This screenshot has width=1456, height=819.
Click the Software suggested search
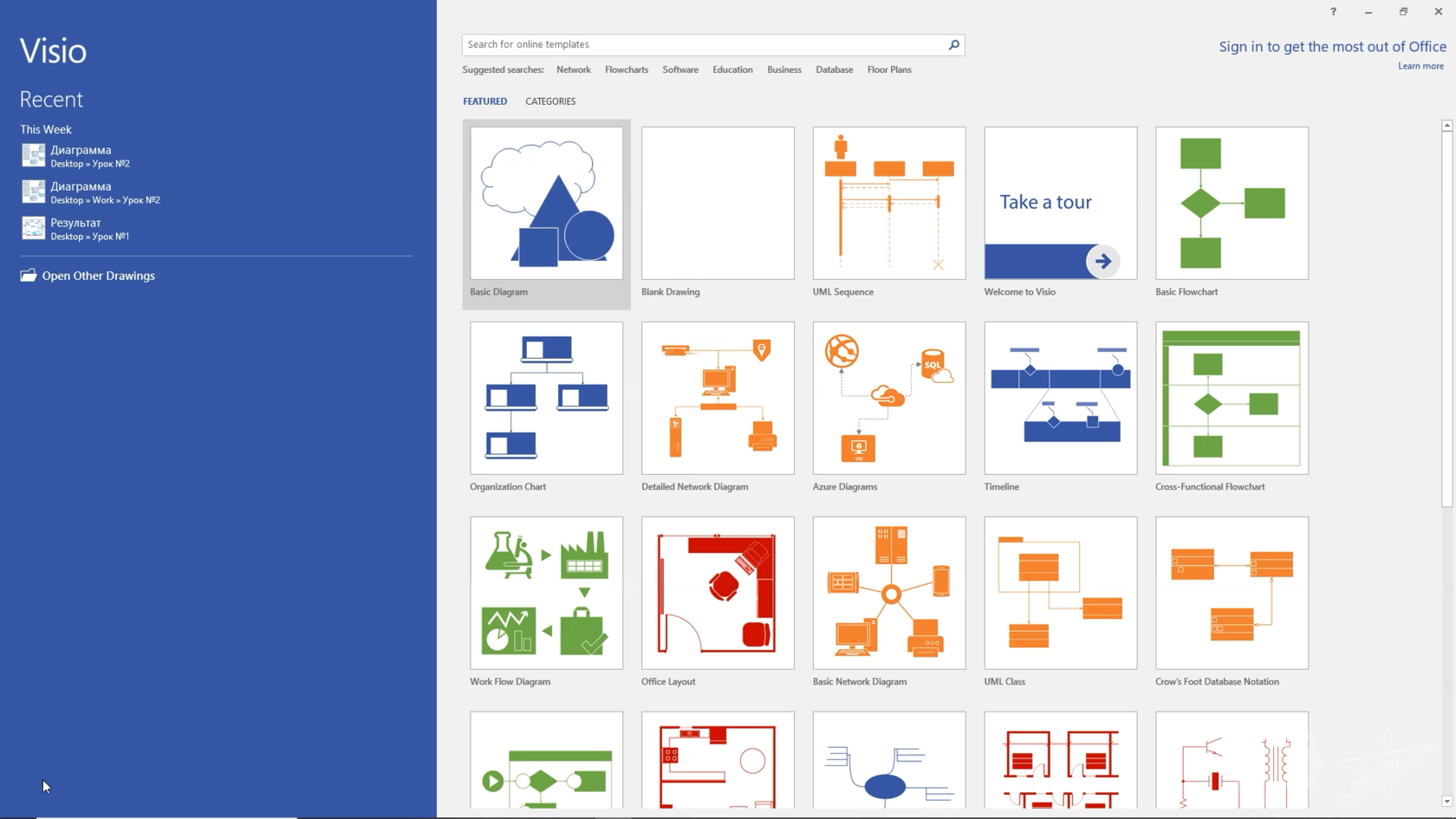coord(680,69)
